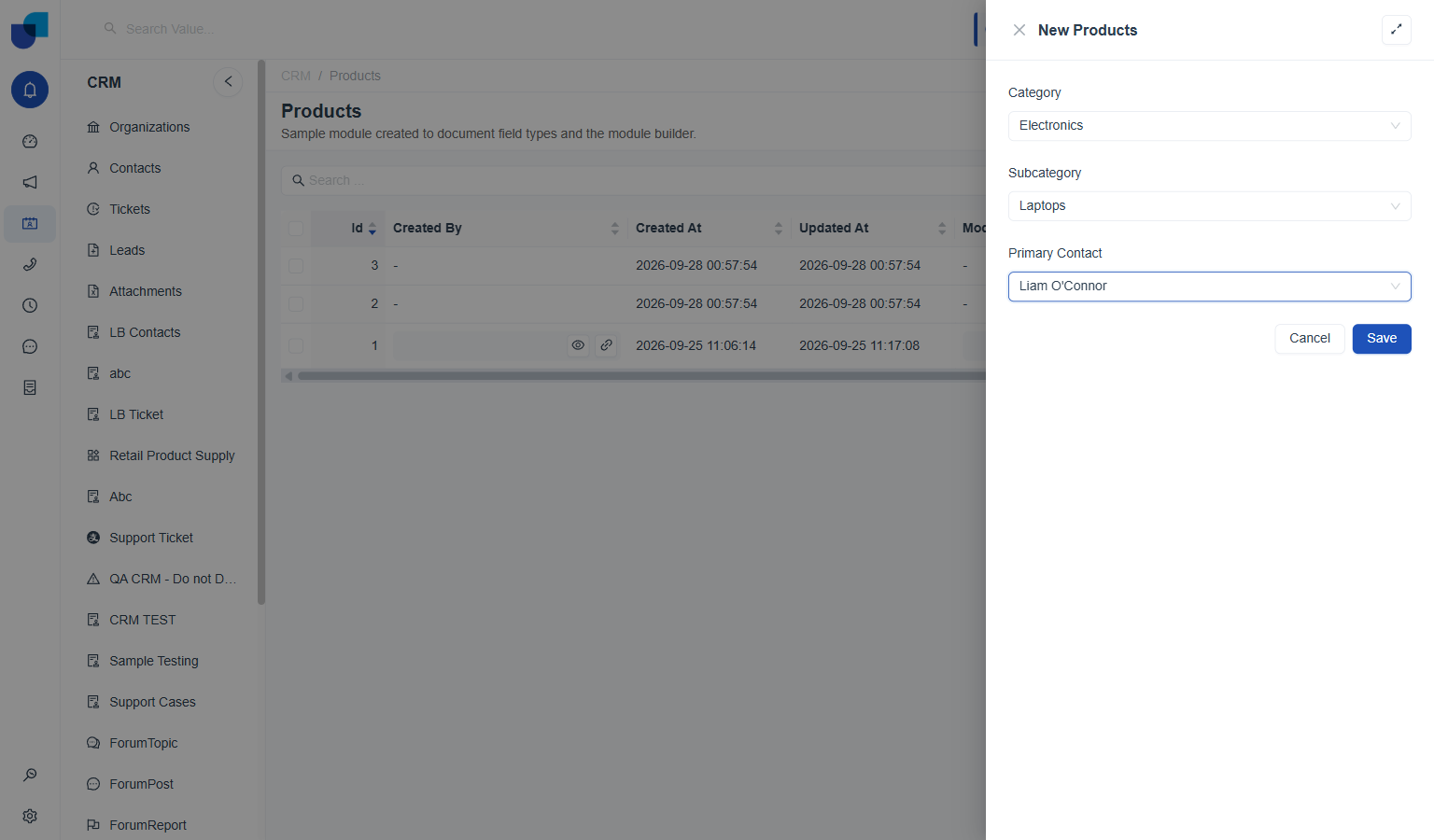Image resolution: width=1434 pixels, height=840 pixels.
Task: Open Leads in CRM menu
Action: [127, 250]
